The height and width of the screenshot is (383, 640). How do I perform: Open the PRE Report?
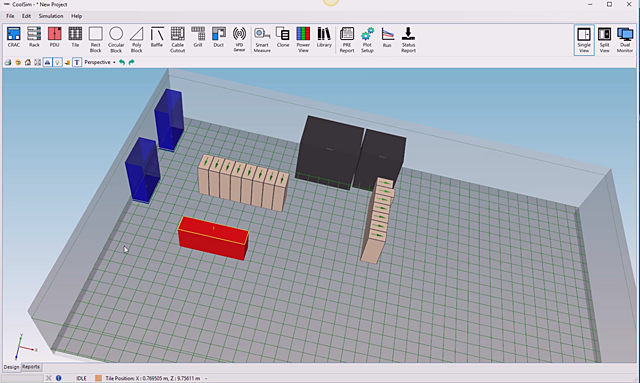(x=347, y=40)
